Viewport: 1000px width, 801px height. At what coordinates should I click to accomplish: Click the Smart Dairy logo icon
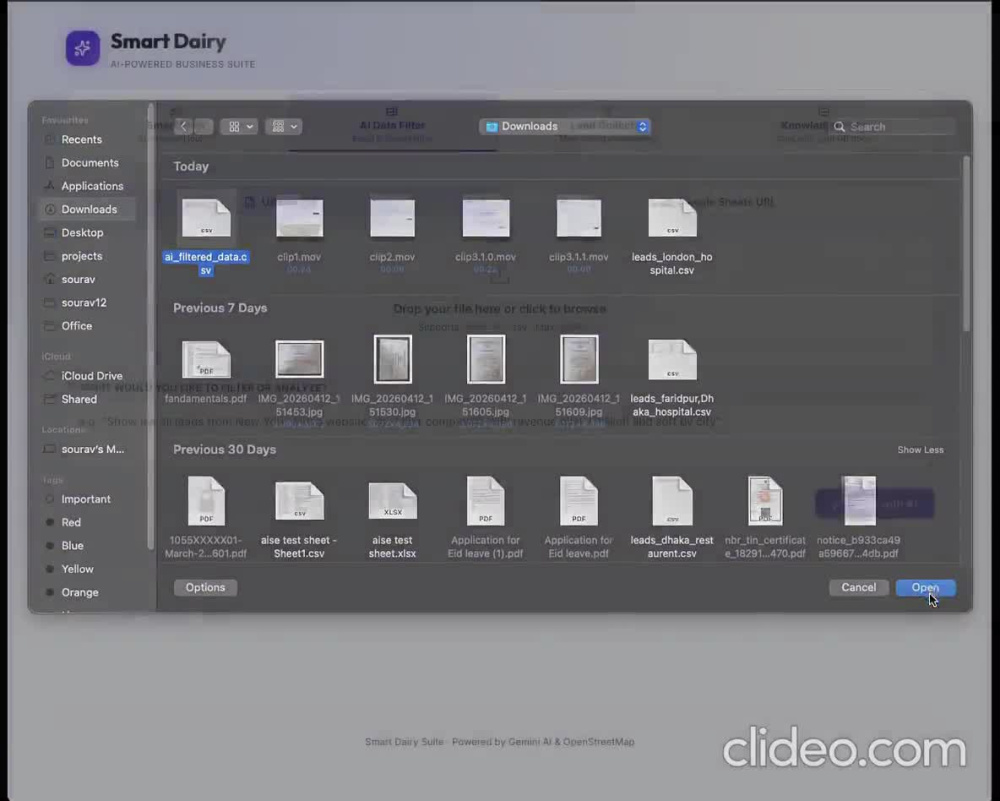click(82, 48)
